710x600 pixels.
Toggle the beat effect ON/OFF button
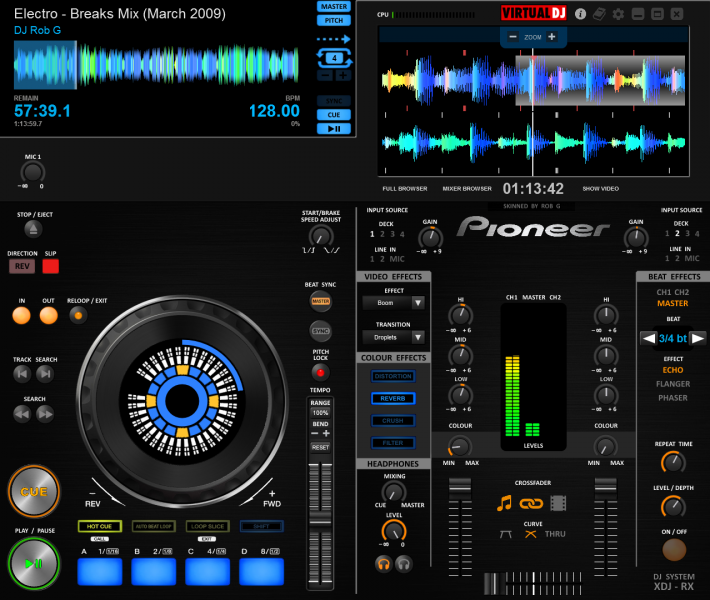674,550
